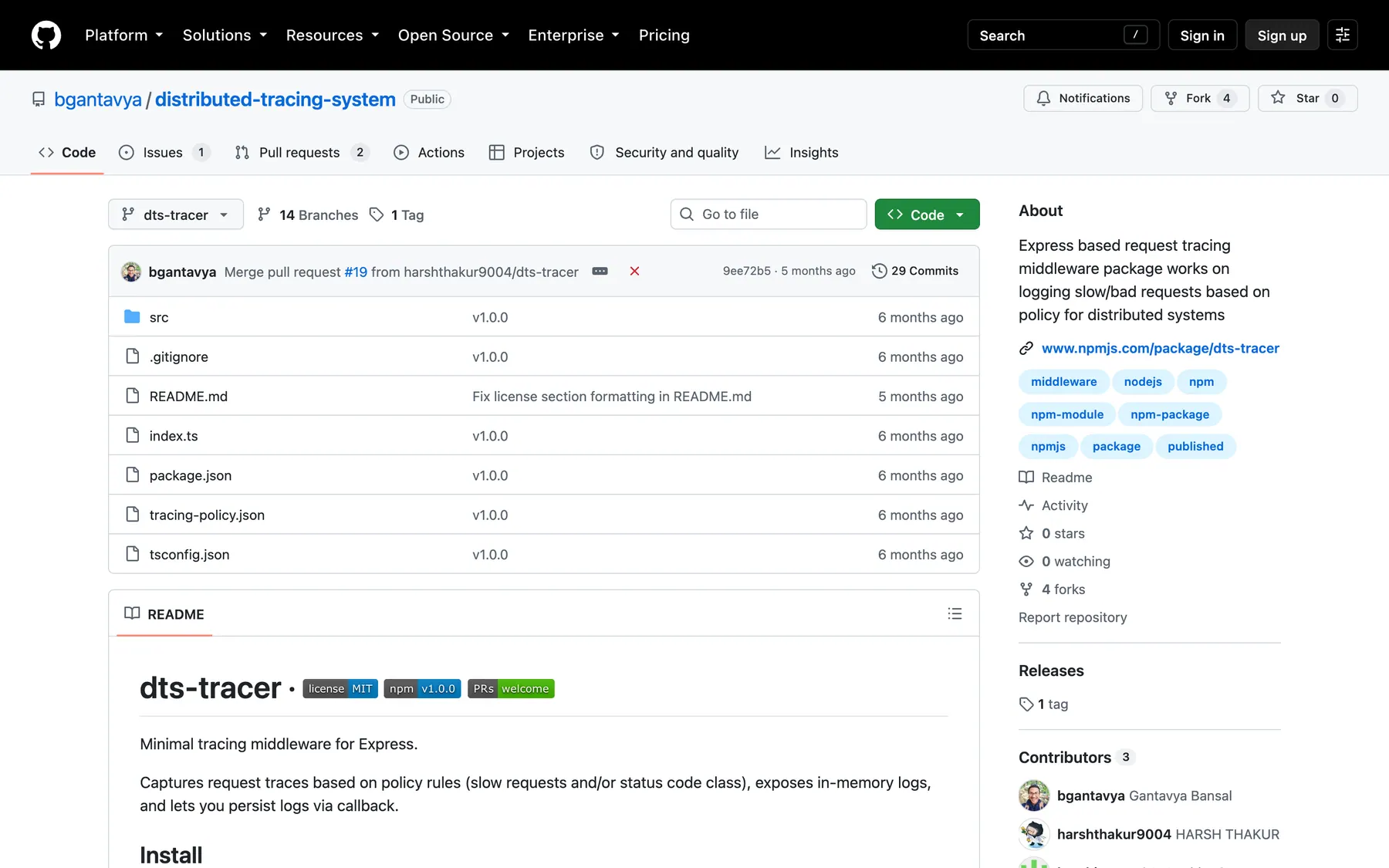The height and width of the screenshot is (868, 1389).
Task: Click bgantavya's avatar in commit bar
Action: point(131,272)
